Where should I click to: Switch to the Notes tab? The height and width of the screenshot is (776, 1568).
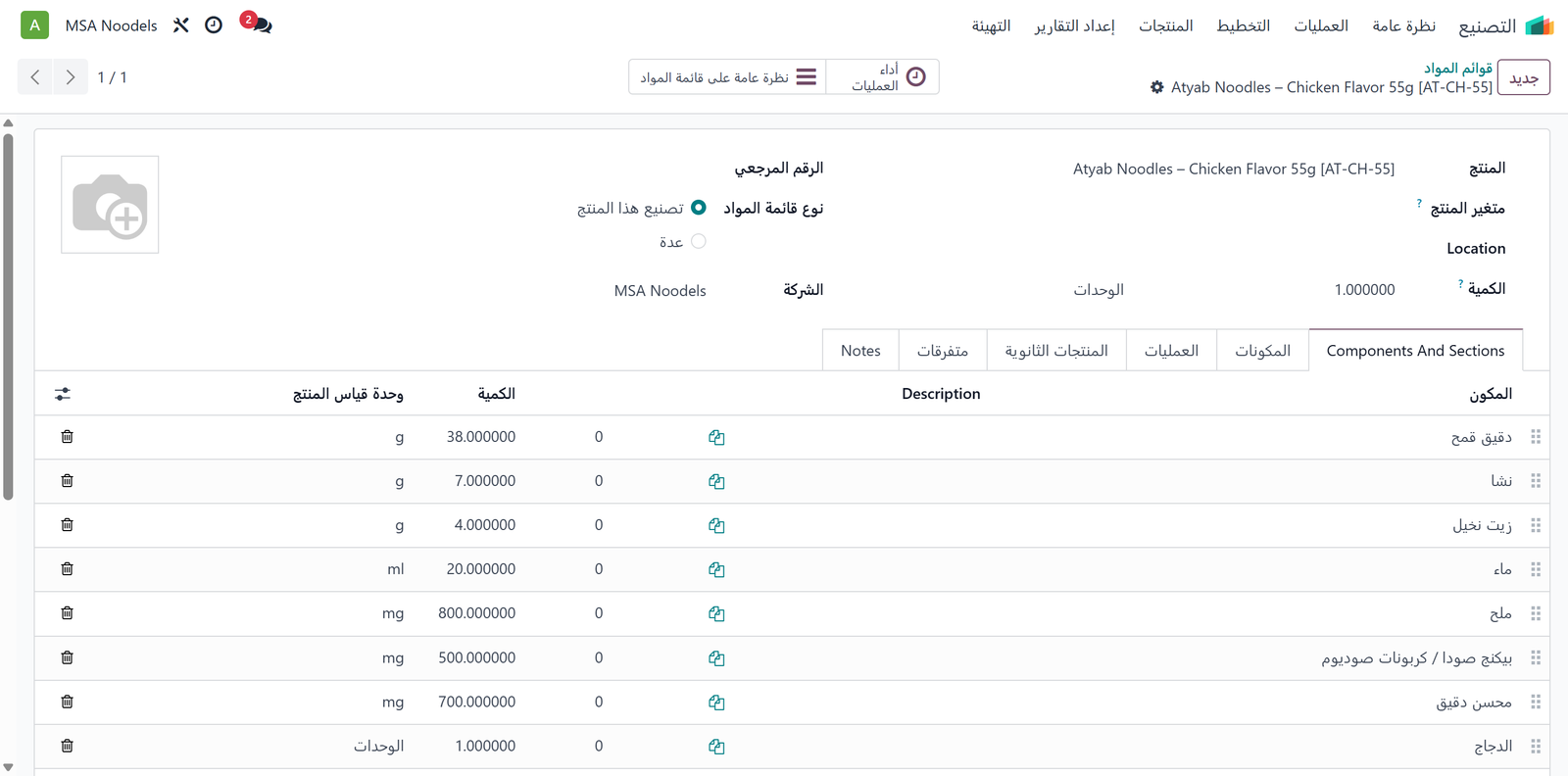[x=860, y=351]
